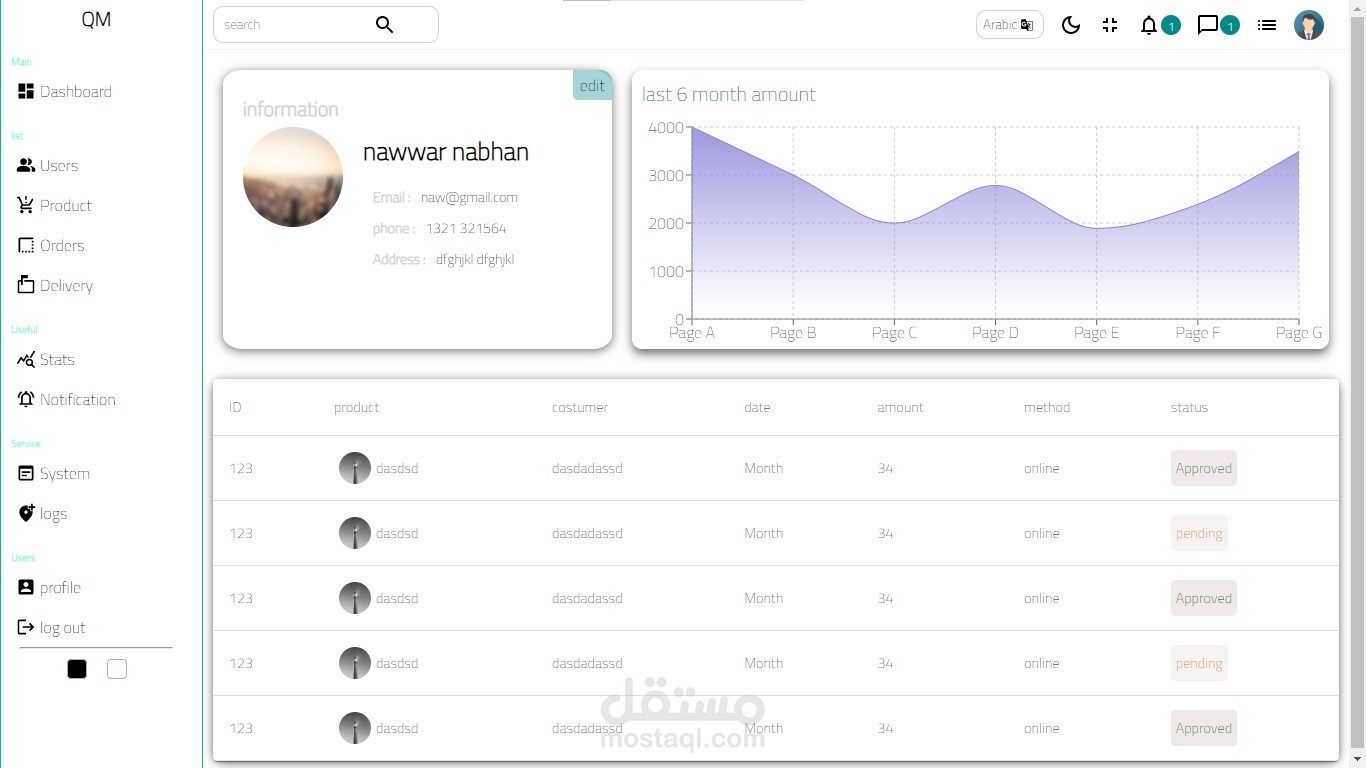This screenshot has width=1366, height=768.
Task: Open Product page in sidebar
Action: click(55, 206)
